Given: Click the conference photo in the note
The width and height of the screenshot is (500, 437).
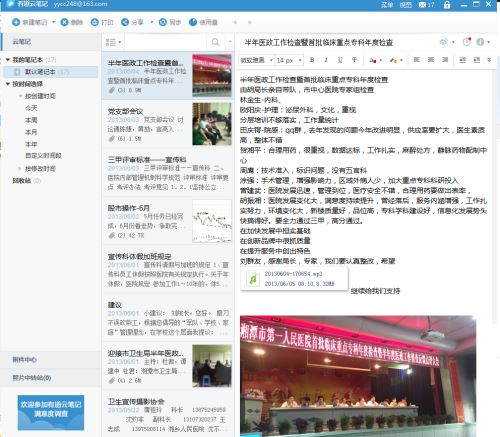Looking at the screenshot, I should point(358,376).
